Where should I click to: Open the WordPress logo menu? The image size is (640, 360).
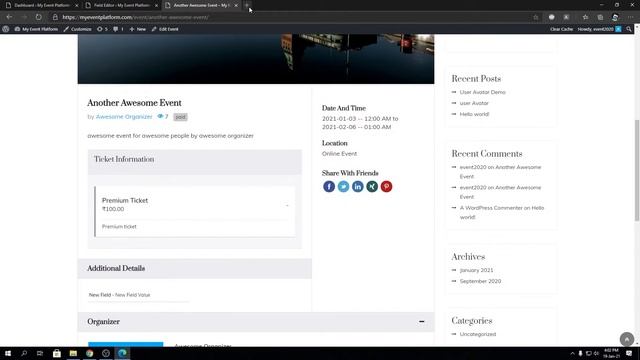6,29
